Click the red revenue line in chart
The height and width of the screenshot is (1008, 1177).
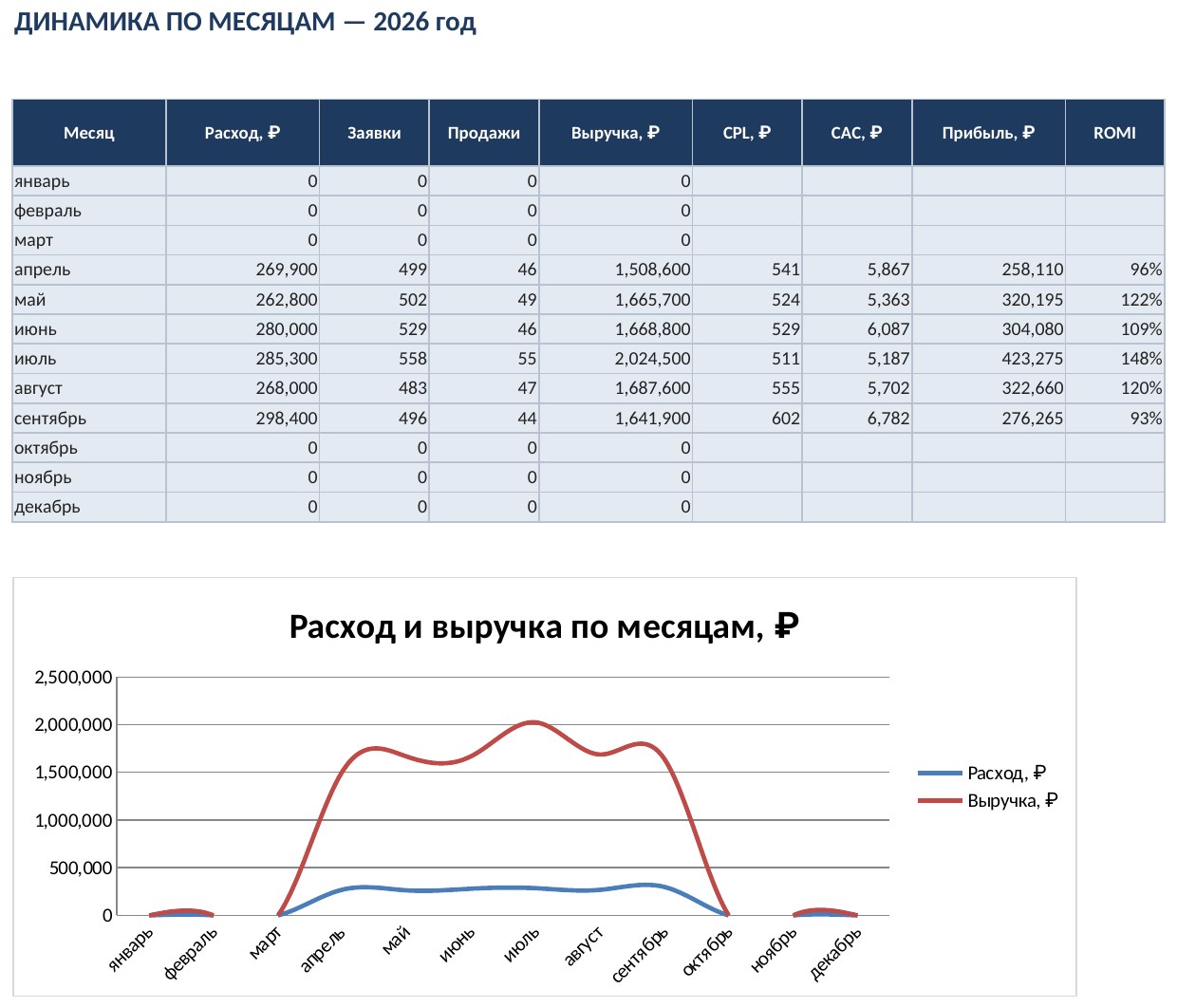534,722
